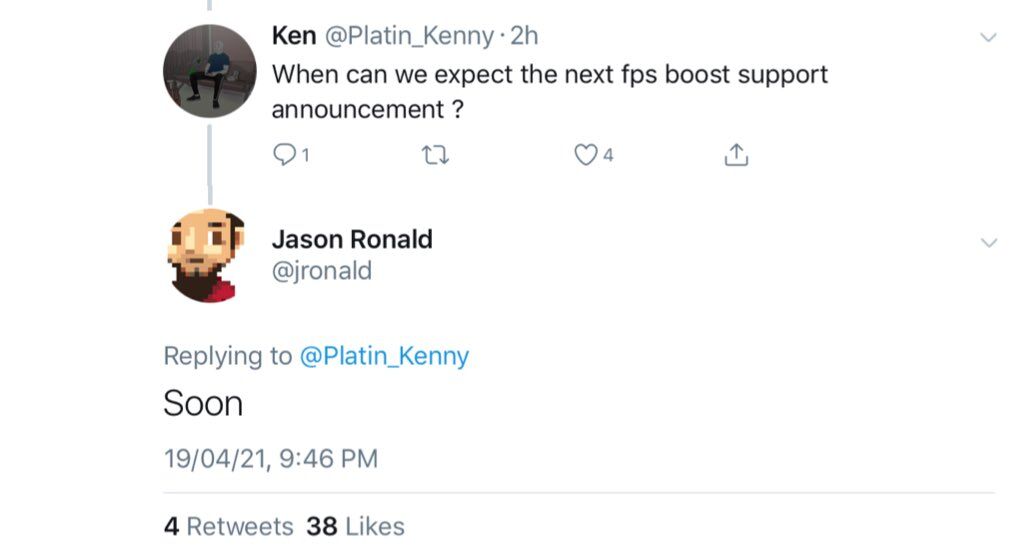Click the 19/04/21, 9:46 PM timestamp
This screenshot has height=555, width=1024.
(270, 459)
